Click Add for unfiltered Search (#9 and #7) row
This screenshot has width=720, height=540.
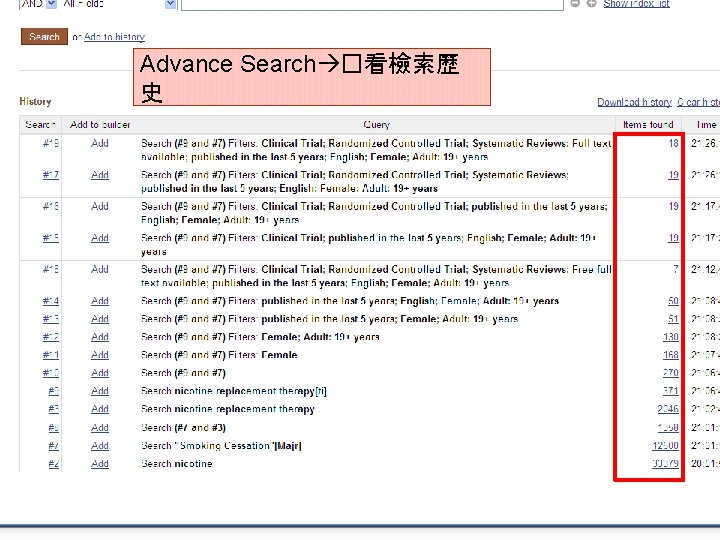point(100,373)
